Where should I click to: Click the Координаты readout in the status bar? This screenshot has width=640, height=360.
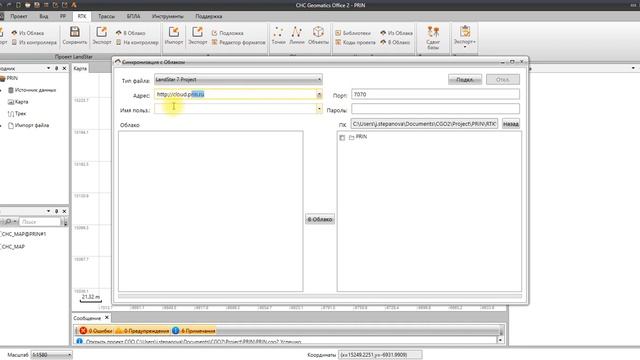point(380,355)
